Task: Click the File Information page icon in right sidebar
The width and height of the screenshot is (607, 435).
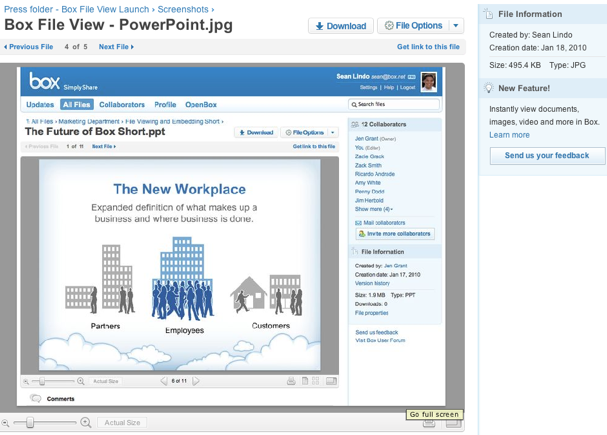Action: tap(489, 14)
